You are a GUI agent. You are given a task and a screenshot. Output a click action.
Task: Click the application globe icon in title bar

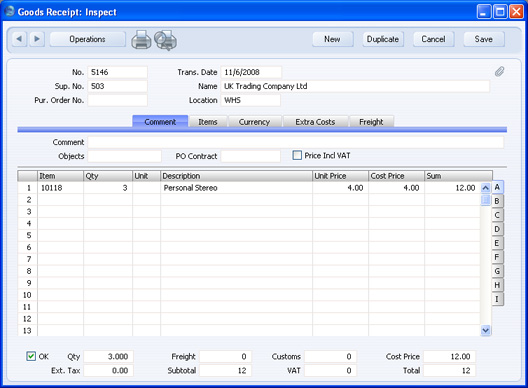9,11
